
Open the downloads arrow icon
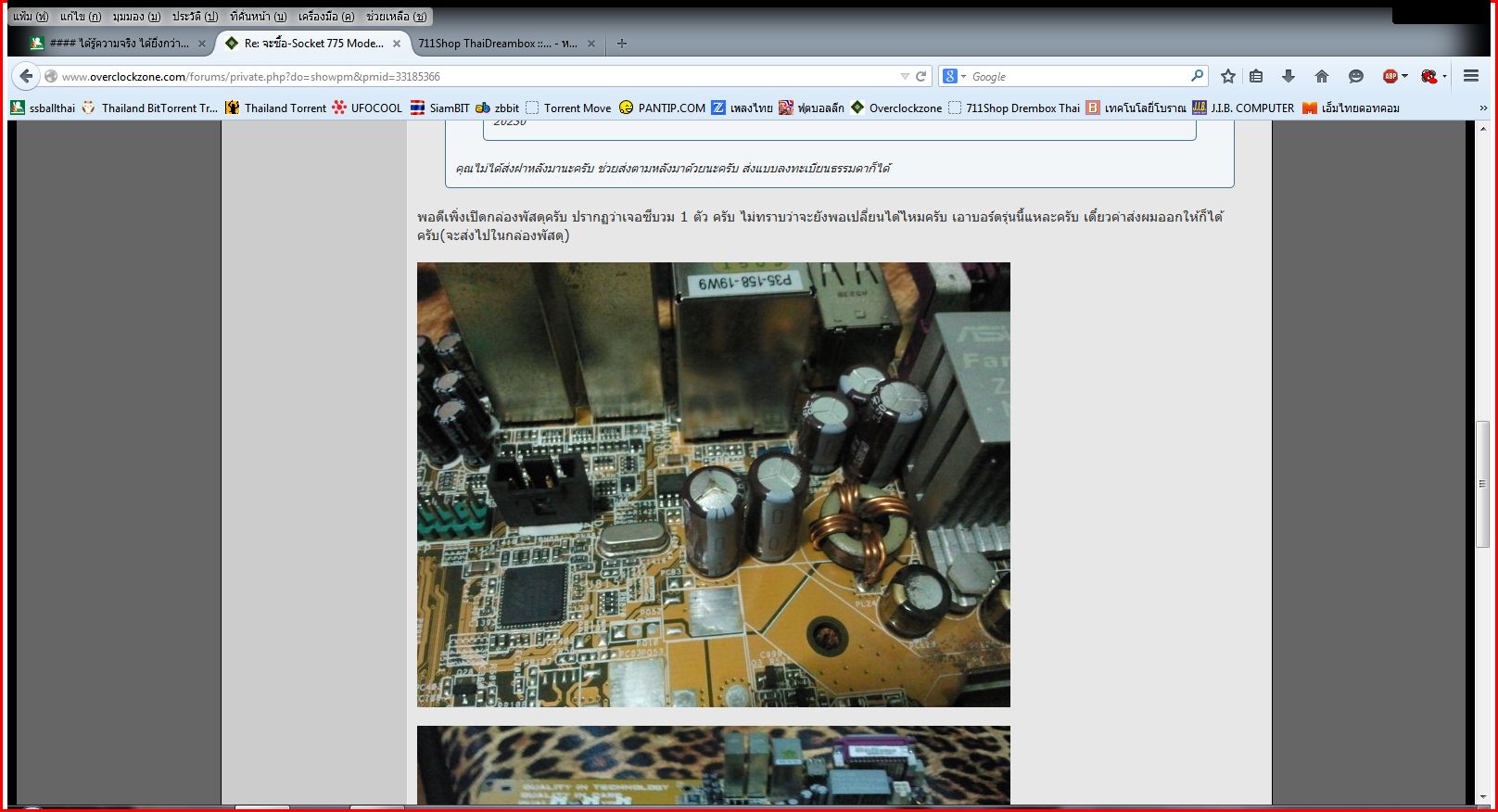click(1289, 76)
